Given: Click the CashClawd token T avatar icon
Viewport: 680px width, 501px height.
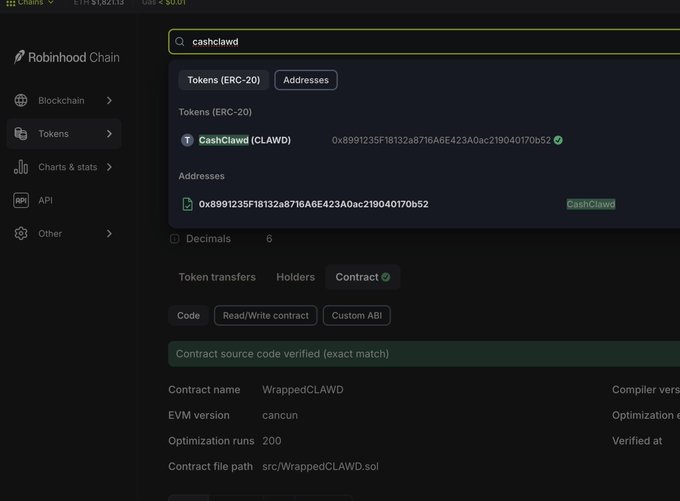Looking at the screenshot, I should pyautogui.click(x=187, y=140).
